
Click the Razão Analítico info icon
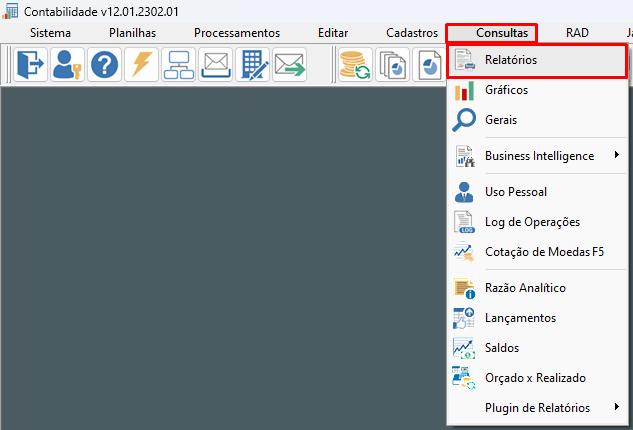click(x=464, y=288)
